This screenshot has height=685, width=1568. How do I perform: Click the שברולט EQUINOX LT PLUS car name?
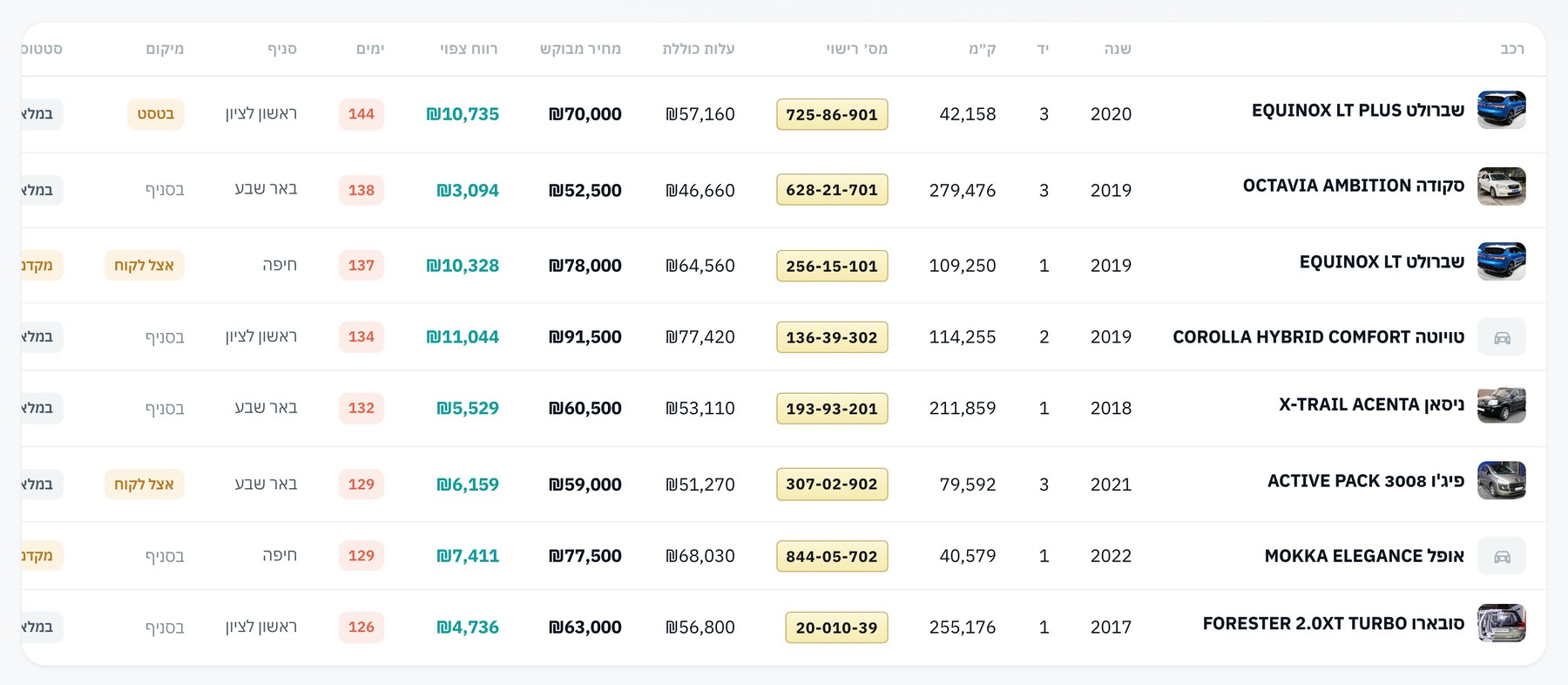pyautogui.click(x=1358, y=111)
